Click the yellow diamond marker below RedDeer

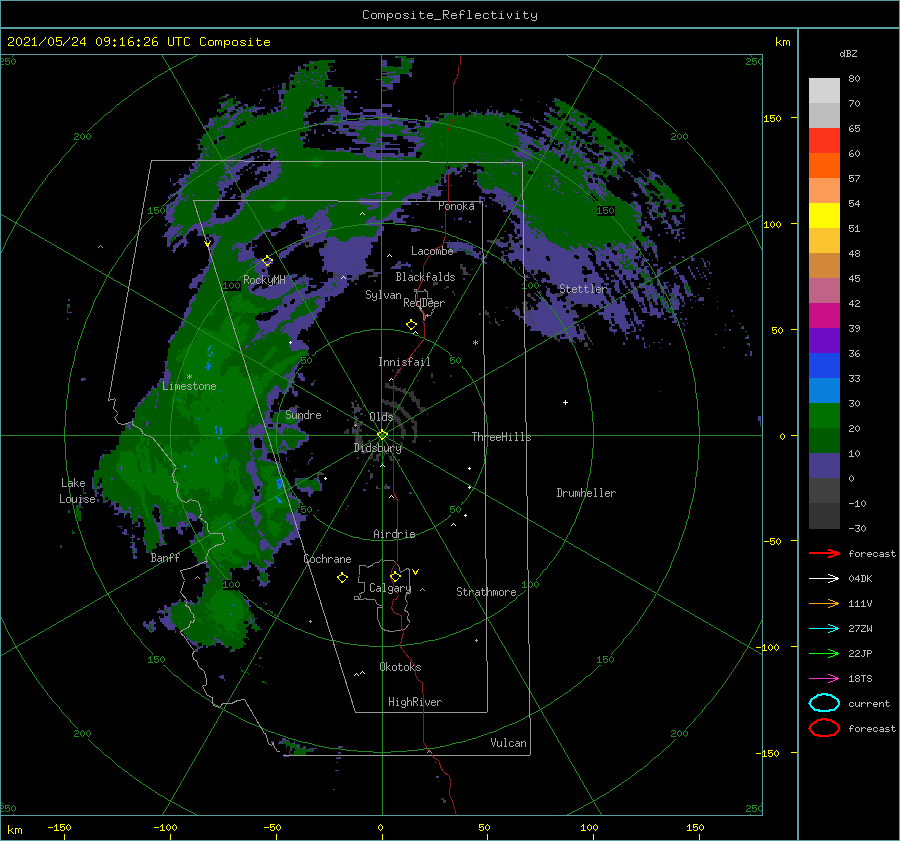(412, 325)
